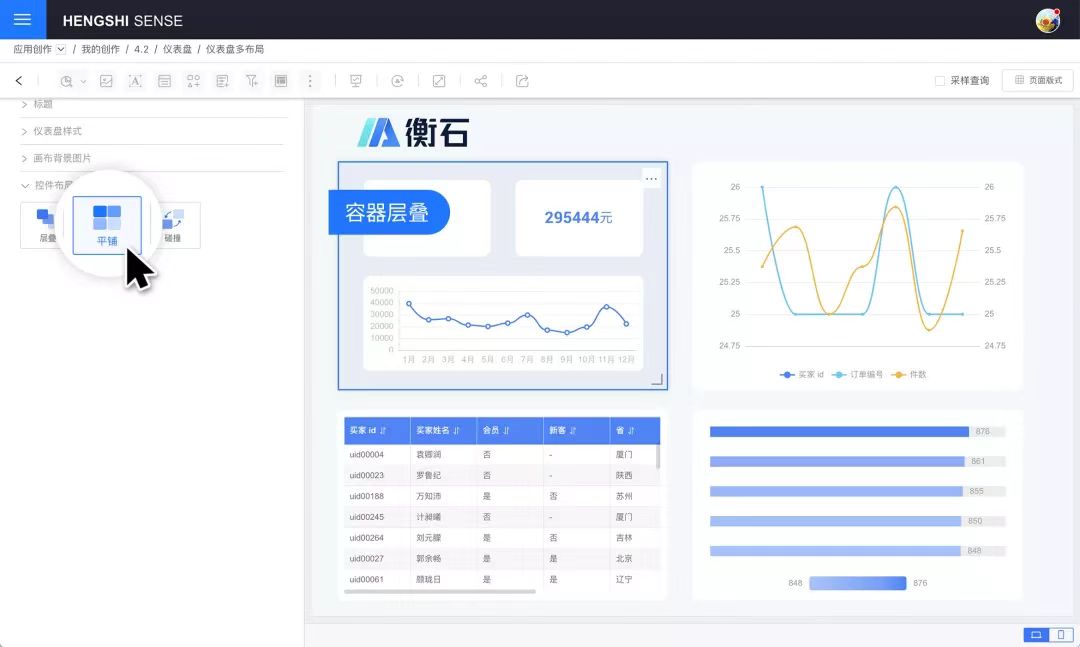The image size is (1080, 647).
Task: Click the share icon in the toolbar
Action: point(481,81)
